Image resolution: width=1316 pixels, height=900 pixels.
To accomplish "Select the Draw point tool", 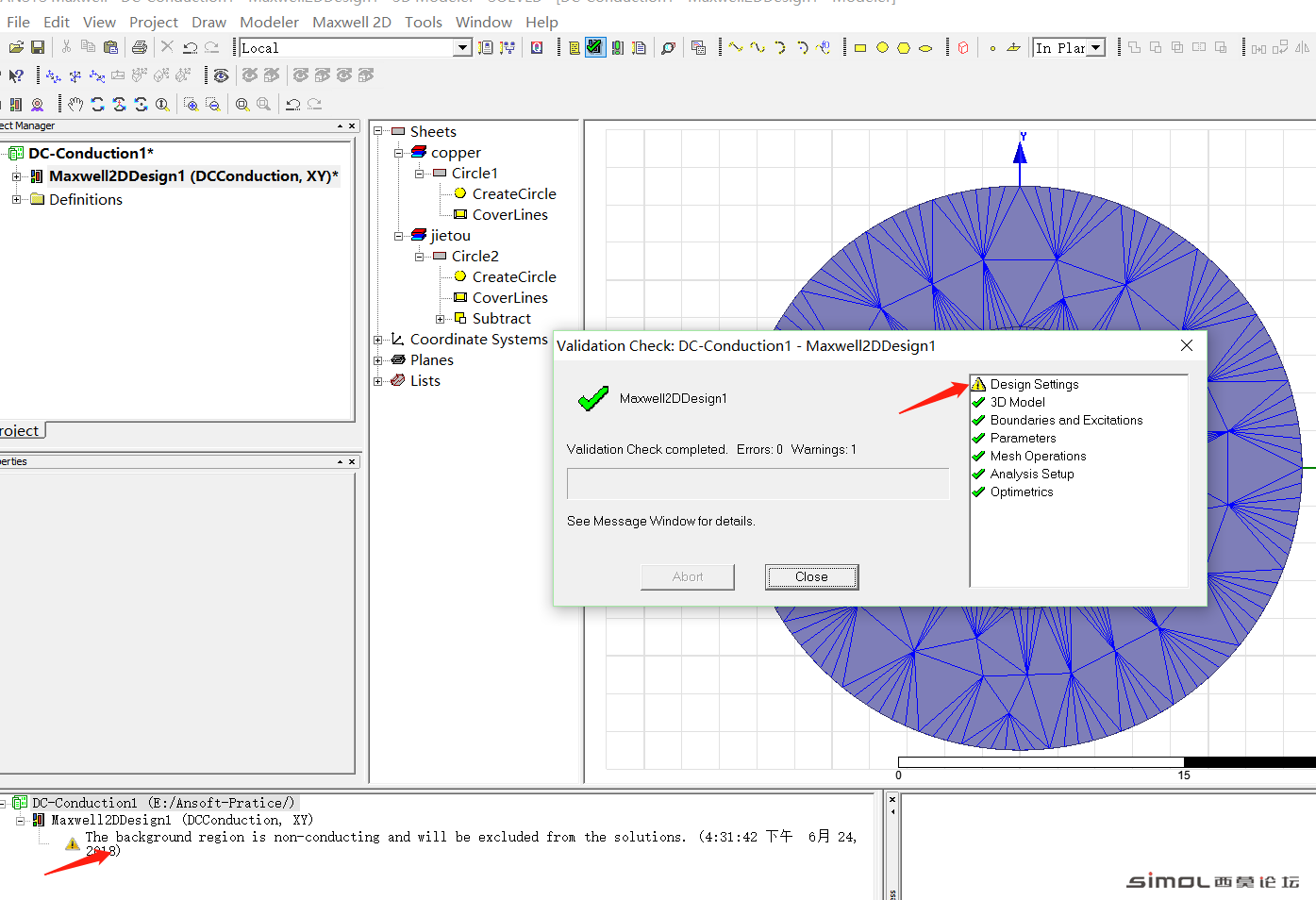I will tap(992, 47).
